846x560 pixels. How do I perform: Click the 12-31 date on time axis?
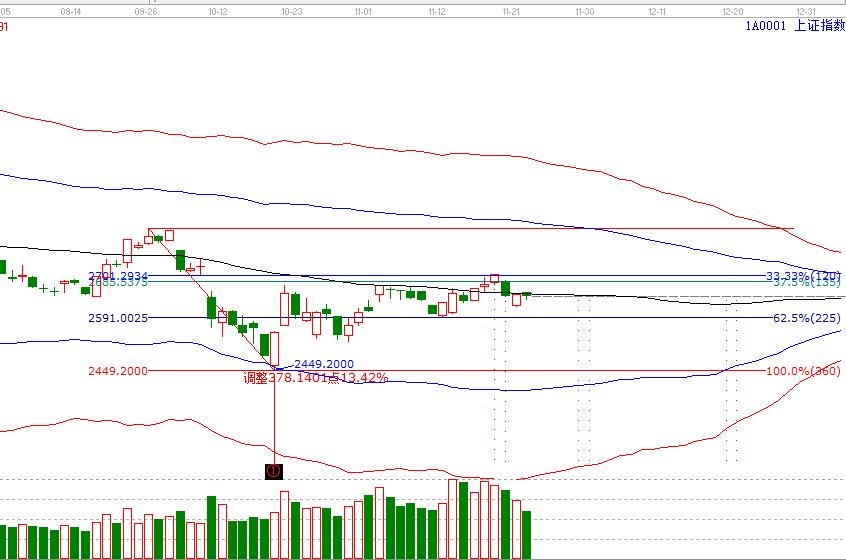click(806, 12)
